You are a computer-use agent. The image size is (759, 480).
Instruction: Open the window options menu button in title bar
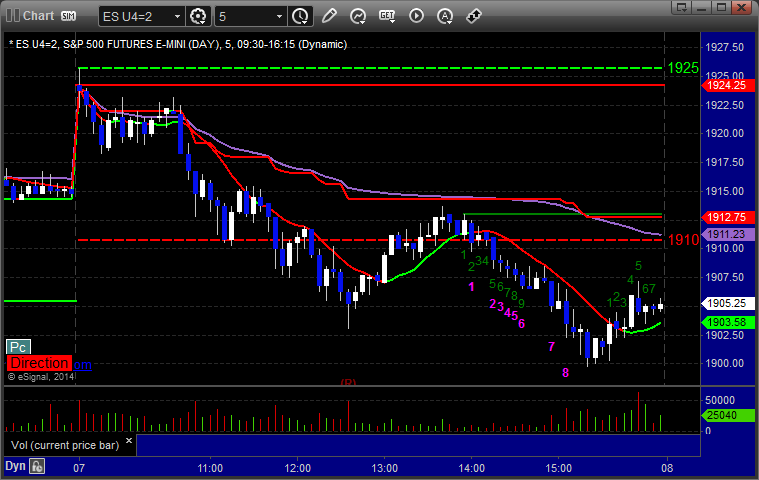[x=682, y=7]
